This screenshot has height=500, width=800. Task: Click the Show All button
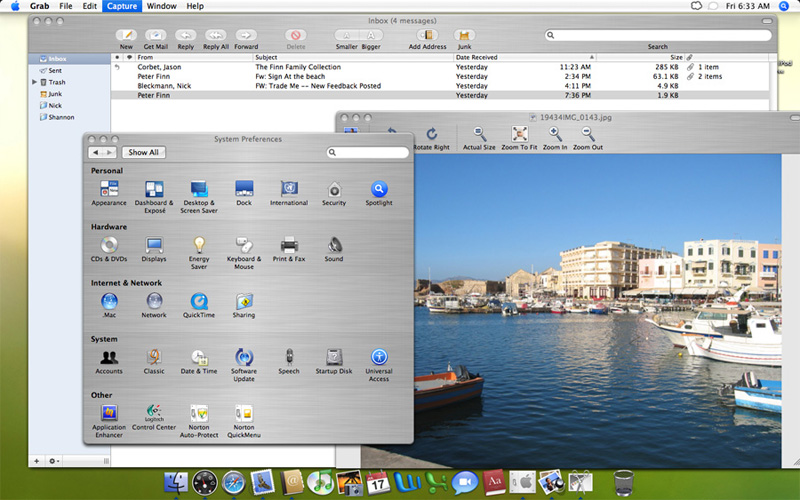pos(143,153)
